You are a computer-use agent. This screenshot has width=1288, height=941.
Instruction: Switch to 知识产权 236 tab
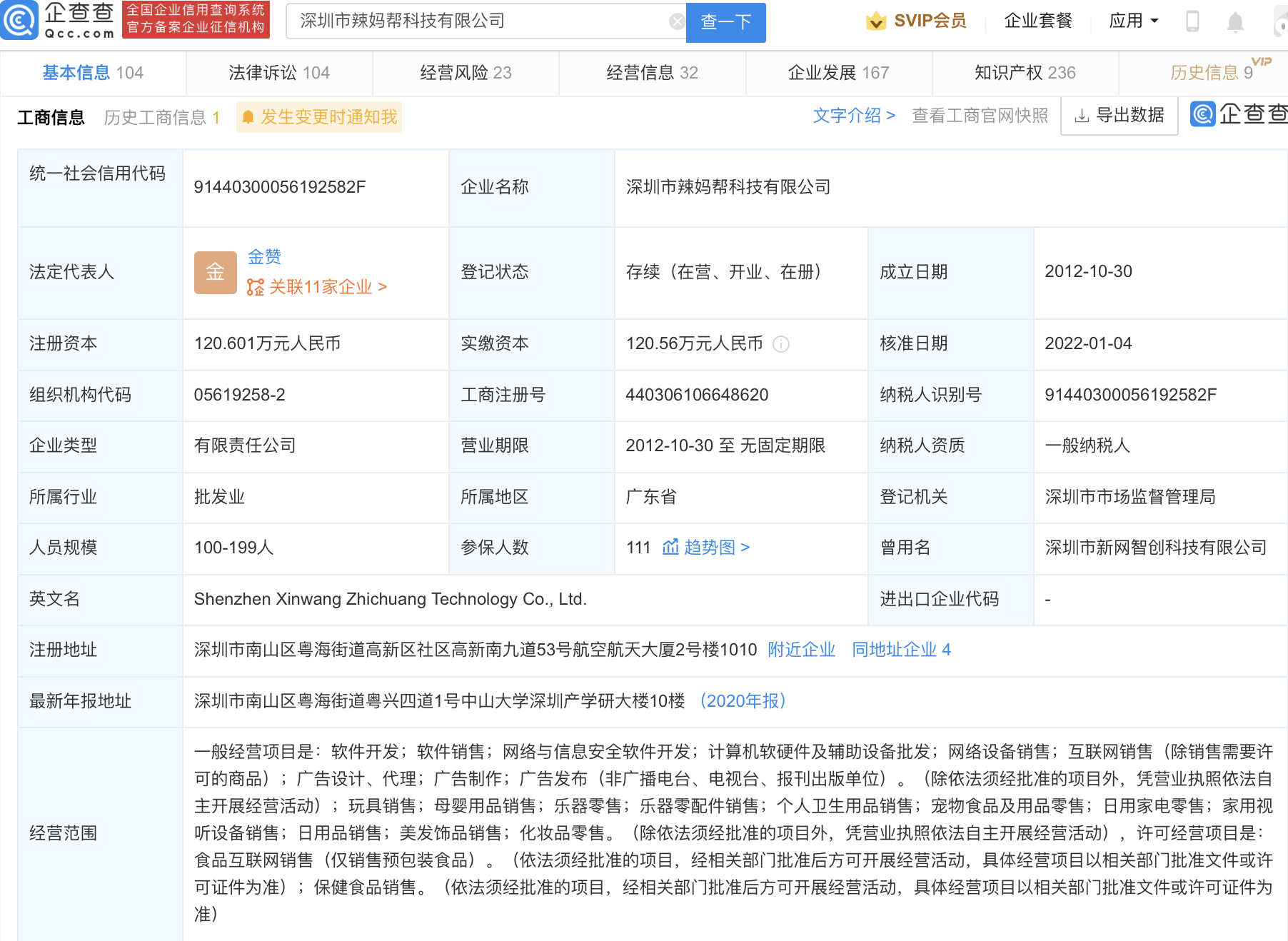point(1025,73)
